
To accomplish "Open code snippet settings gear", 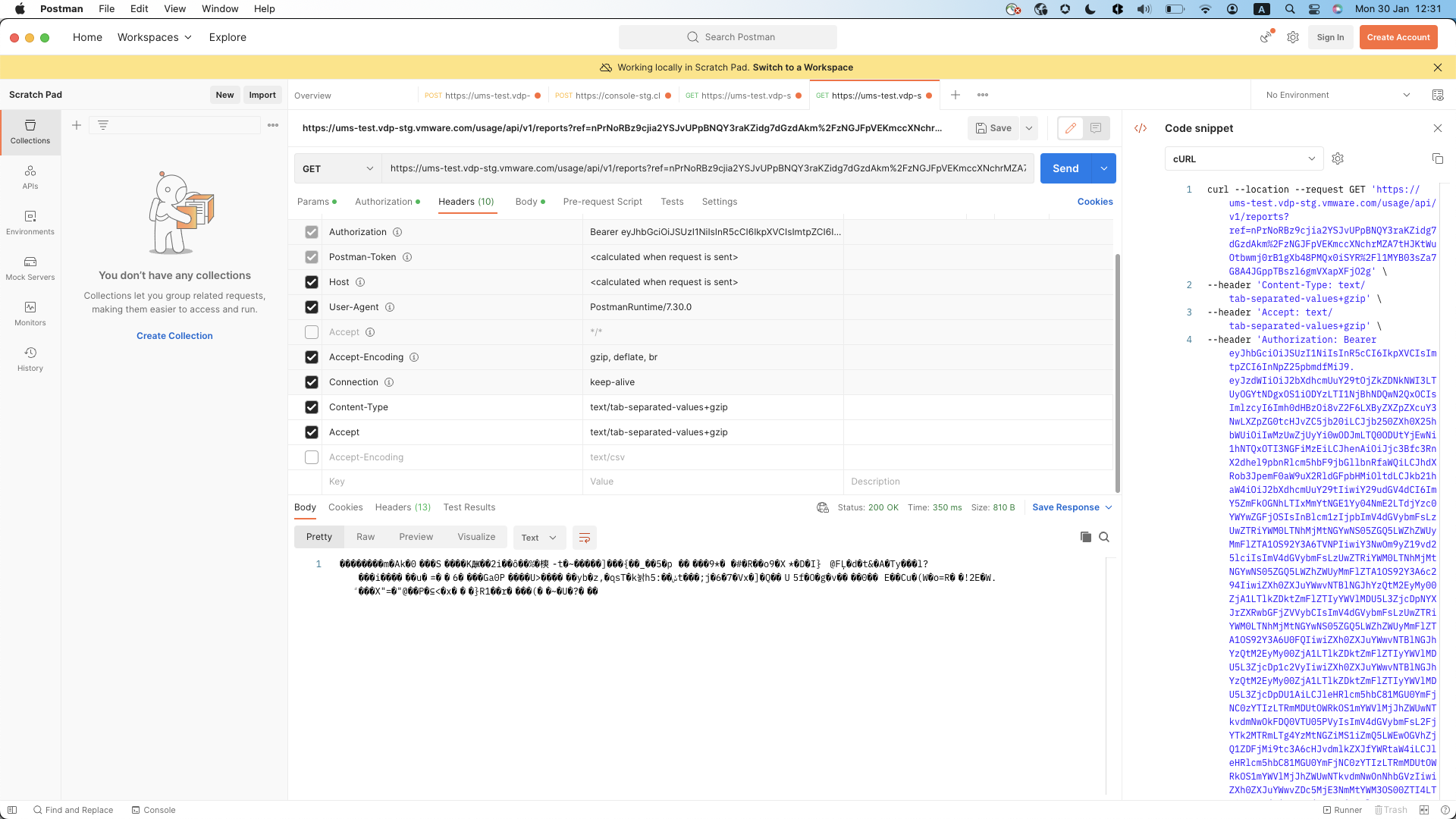I will (1338, 158).
